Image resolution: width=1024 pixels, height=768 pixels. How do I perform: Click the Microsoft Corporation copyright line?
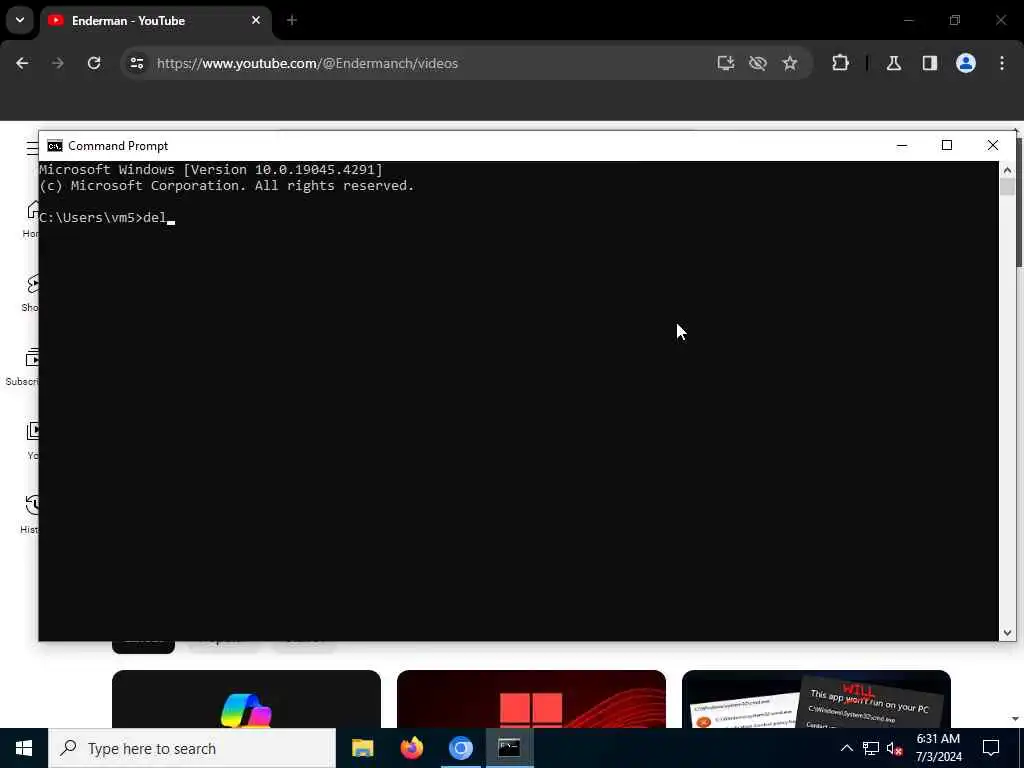point(227,186)
